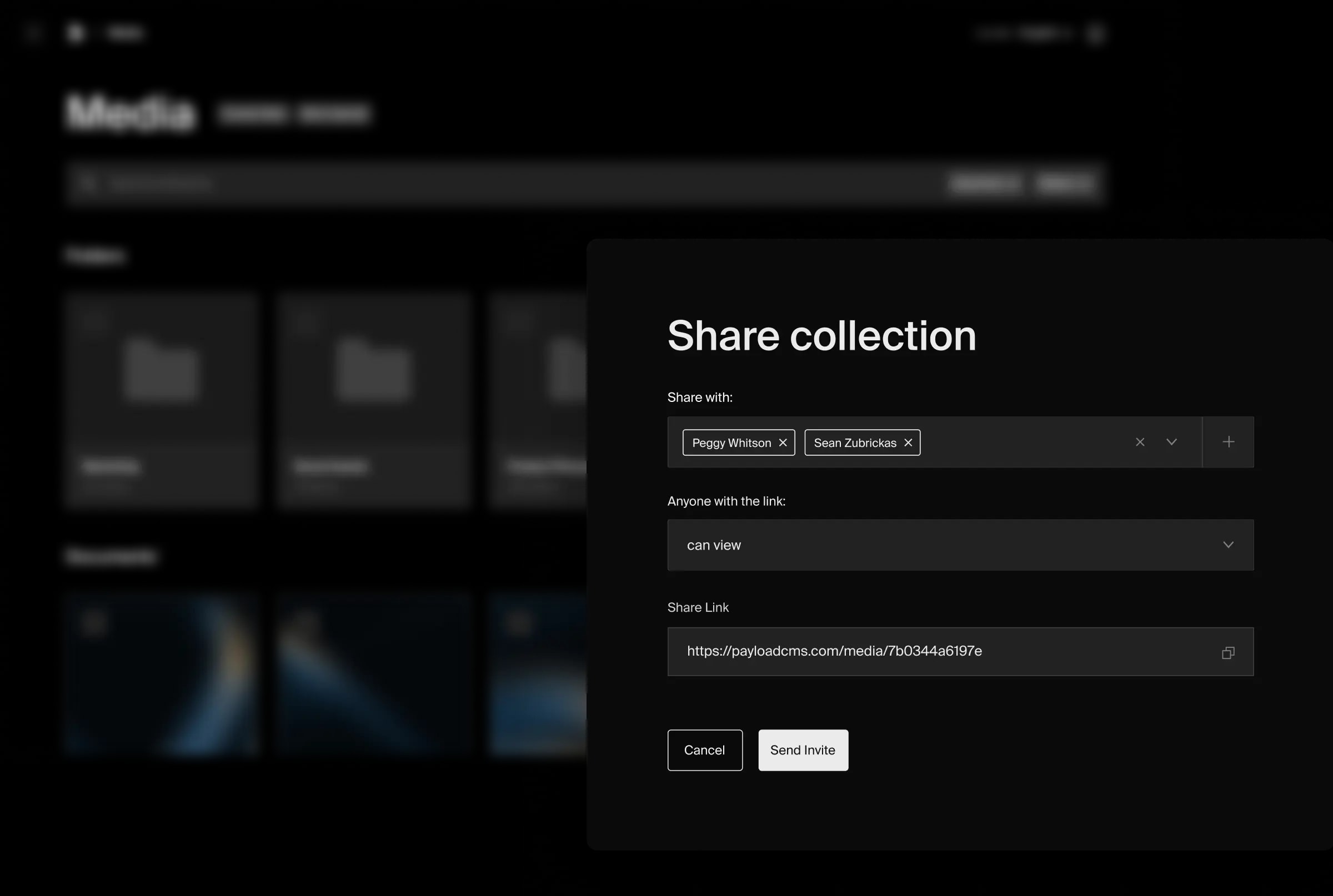Remove Sean Zubrickas from share list
Image resolution: width=1333 pixels, height=896 pixels.
pos(908,443)
